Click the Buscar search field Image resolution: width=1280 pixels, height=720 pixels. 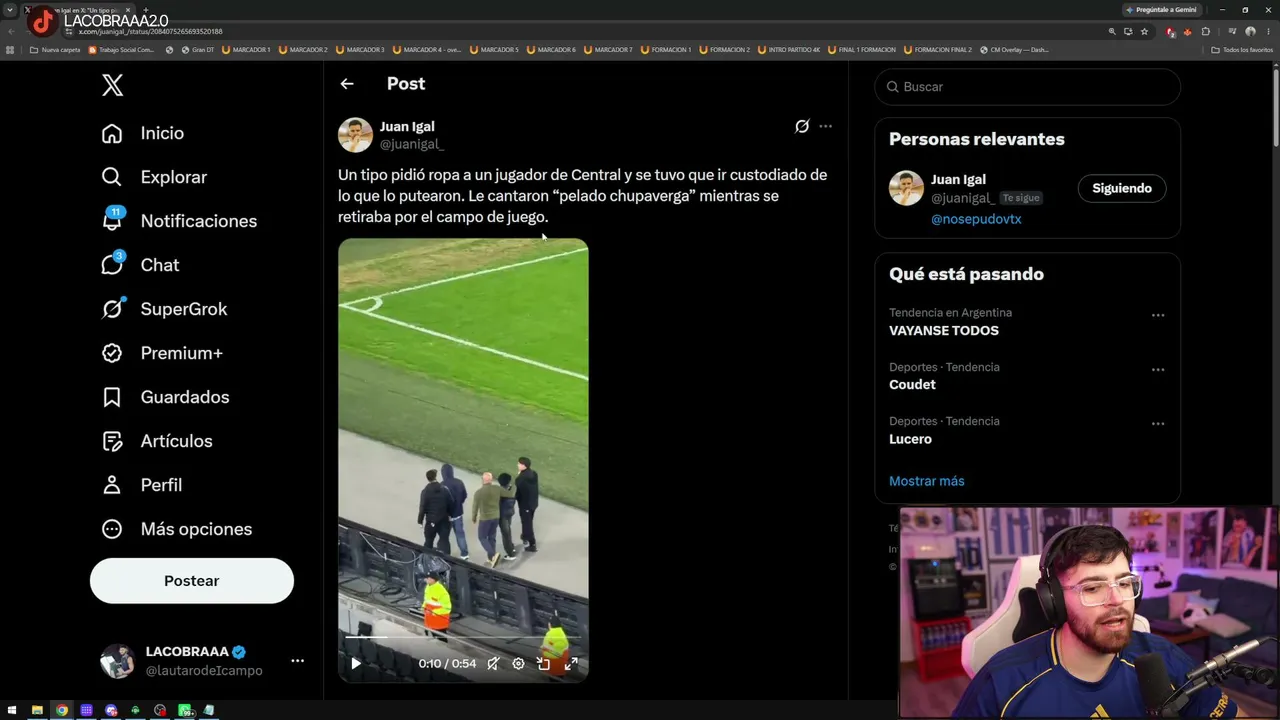(x=1028, y=87)
